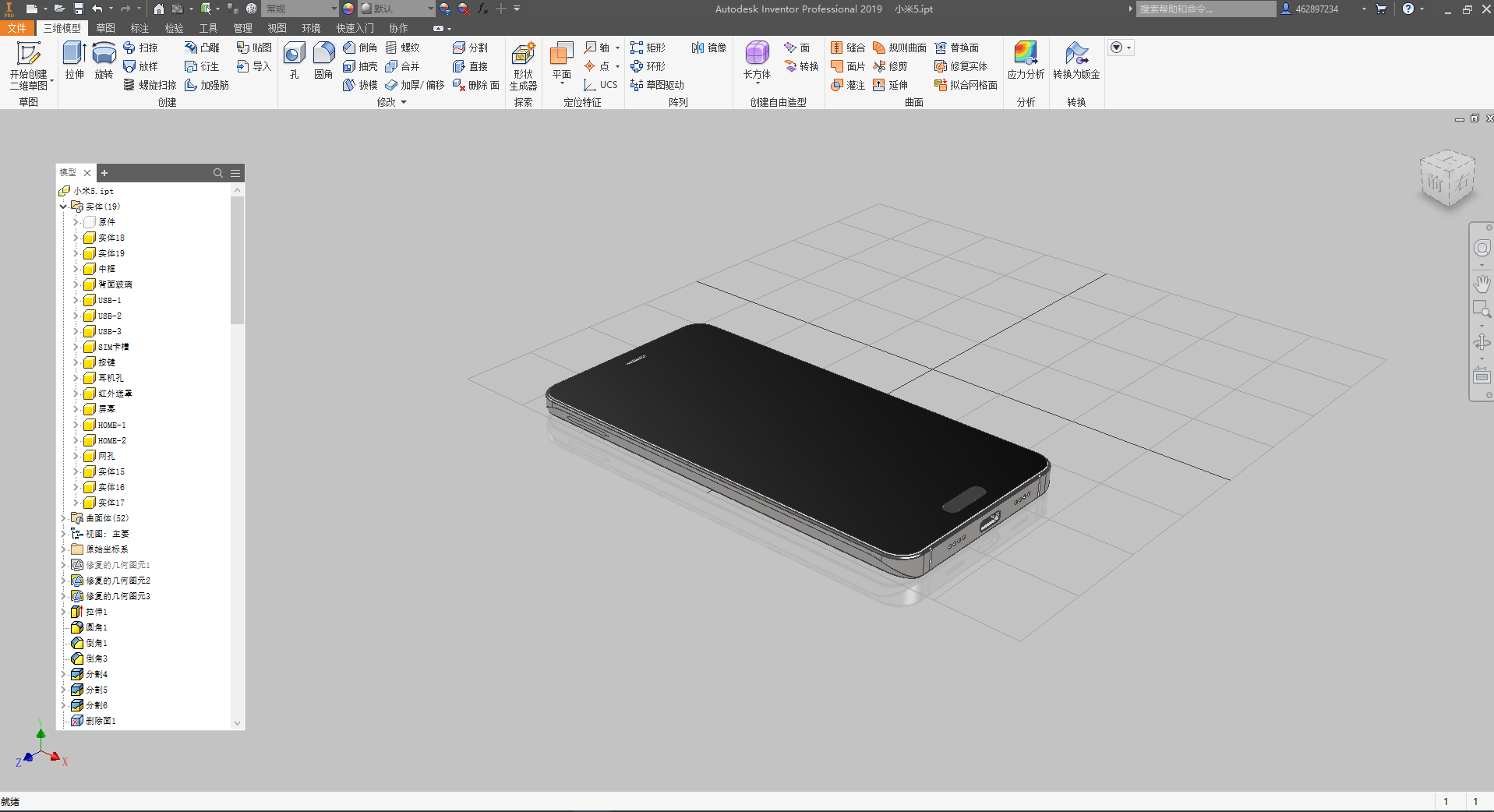
Task: Select the Fillet (圆角) tool
Action: (x=323, y=55)
